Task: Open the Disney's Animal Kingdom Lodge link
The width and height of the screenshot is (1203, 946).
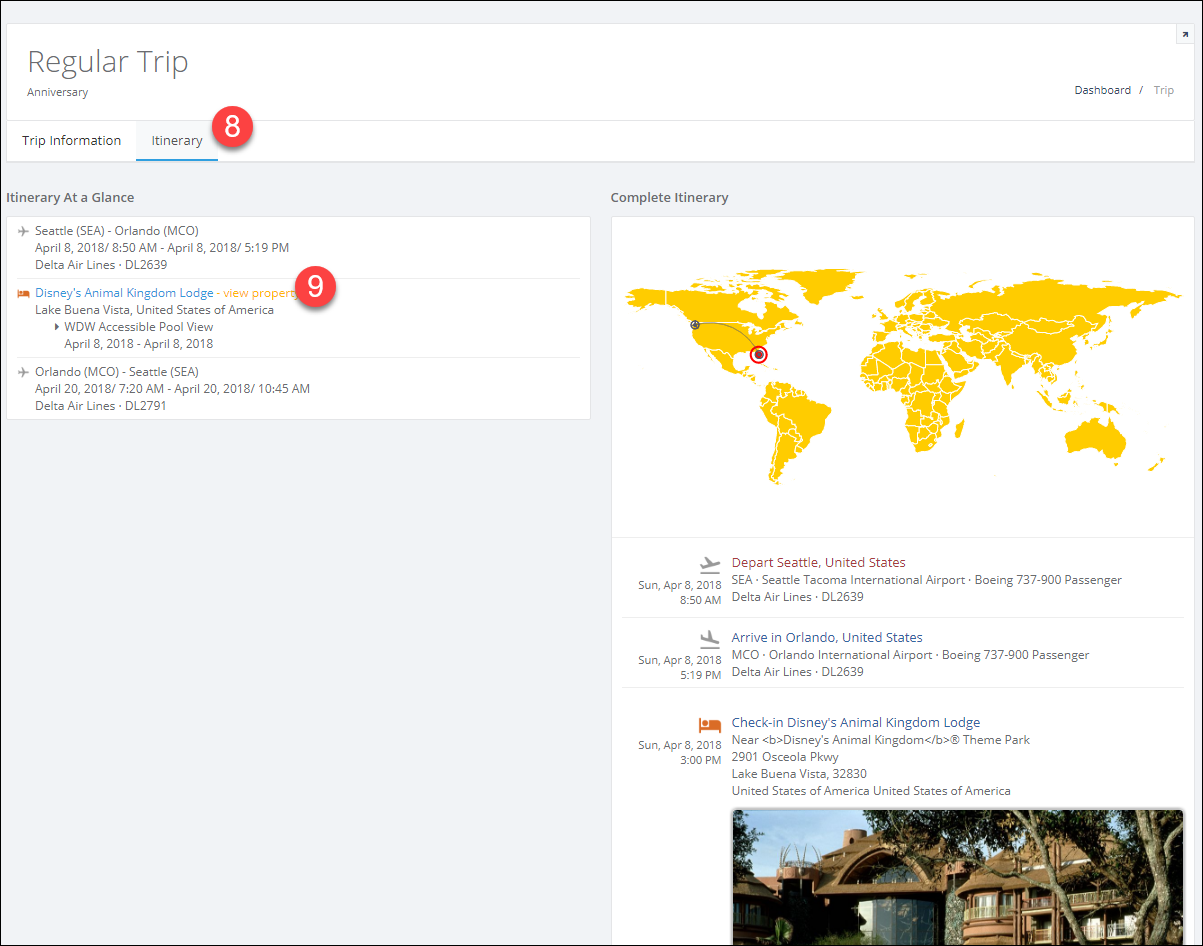Action: pos(124,292)
